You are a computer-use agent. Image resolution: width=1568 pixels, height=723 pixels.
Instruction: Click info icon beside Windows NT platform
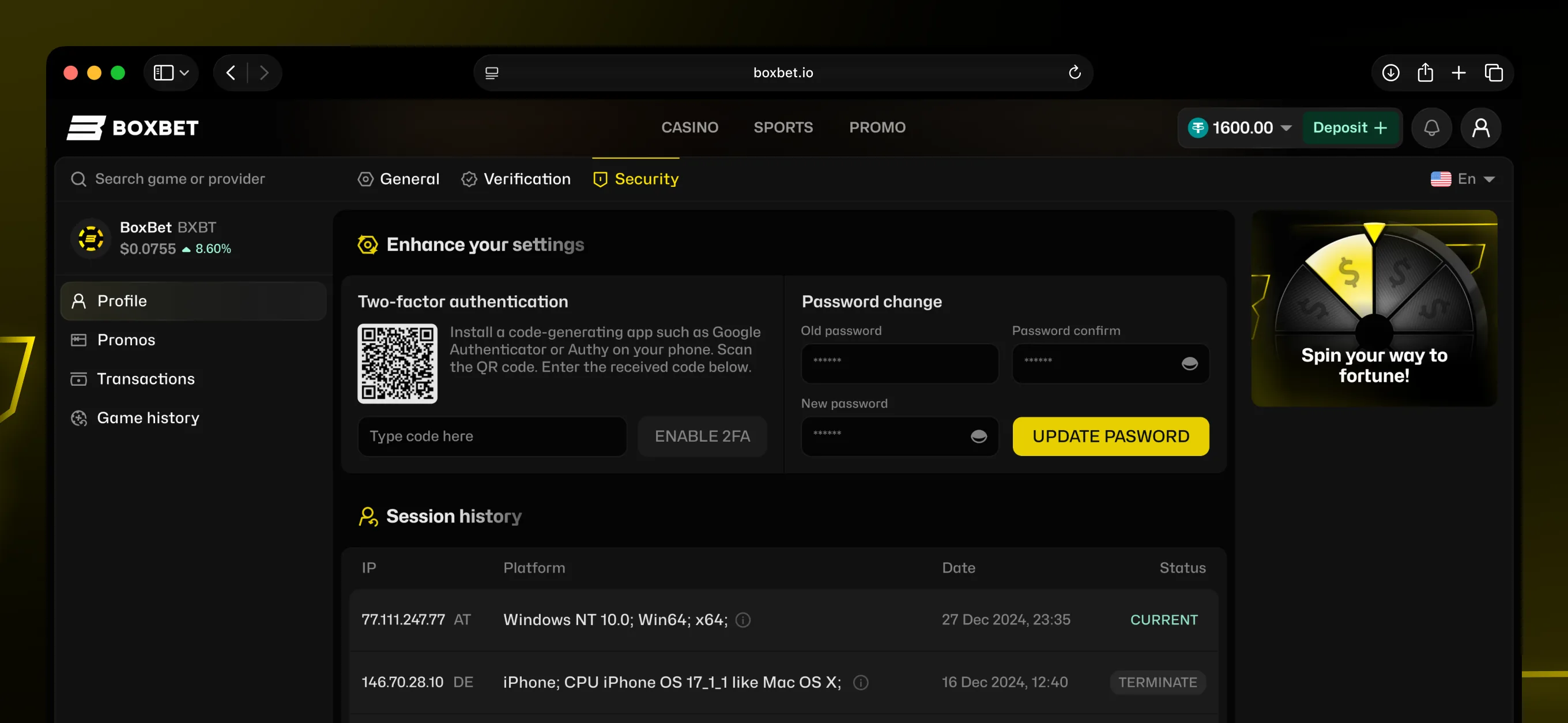742,620
